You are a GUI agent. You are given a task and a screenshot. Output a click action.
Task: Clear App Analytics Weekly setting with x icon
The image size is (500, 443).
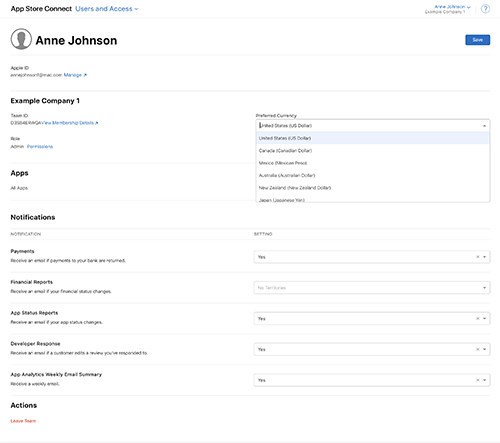(x=477, y=380)
